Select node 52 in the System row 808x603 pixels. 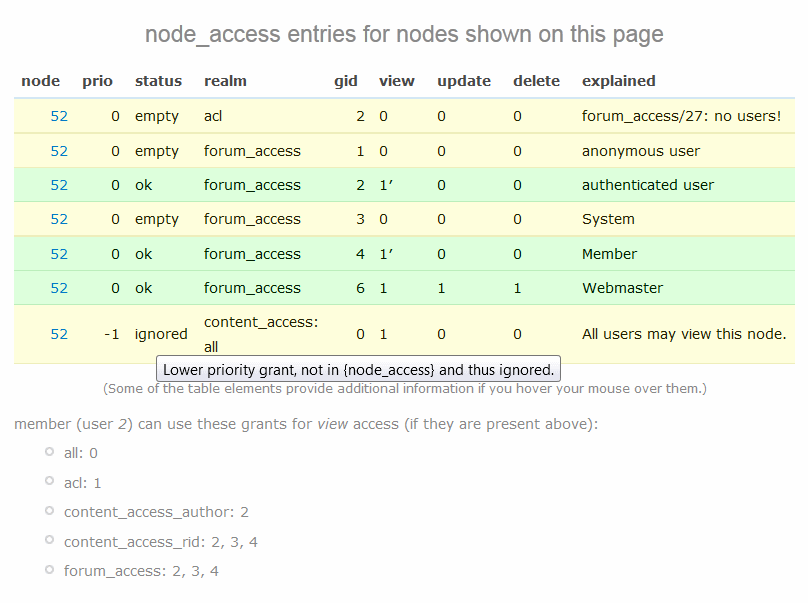pyautogui.click(x=59, y=219)
